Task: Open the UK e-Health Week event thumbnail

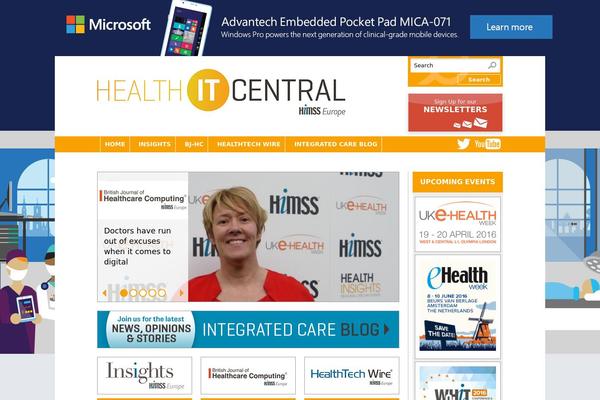Action: [x=457, y=224]
